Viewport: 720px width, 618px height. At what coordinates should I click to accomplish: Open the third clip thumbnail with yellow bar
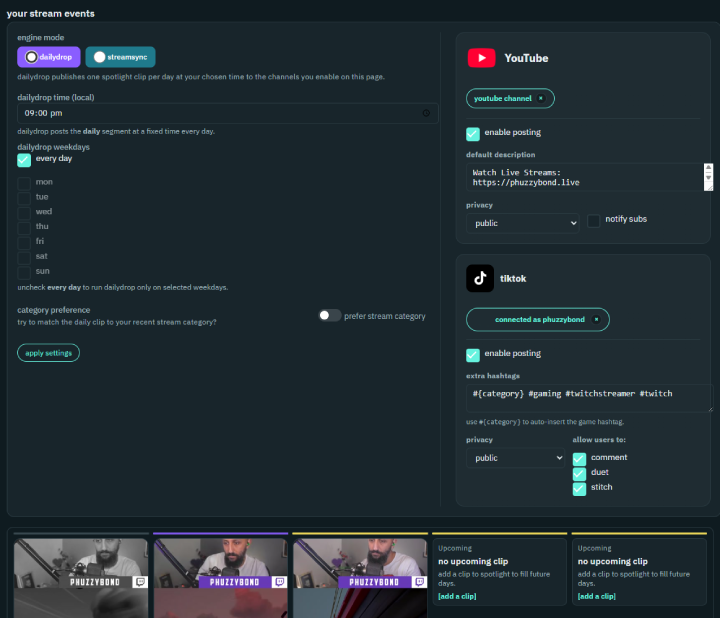point(360,578)
